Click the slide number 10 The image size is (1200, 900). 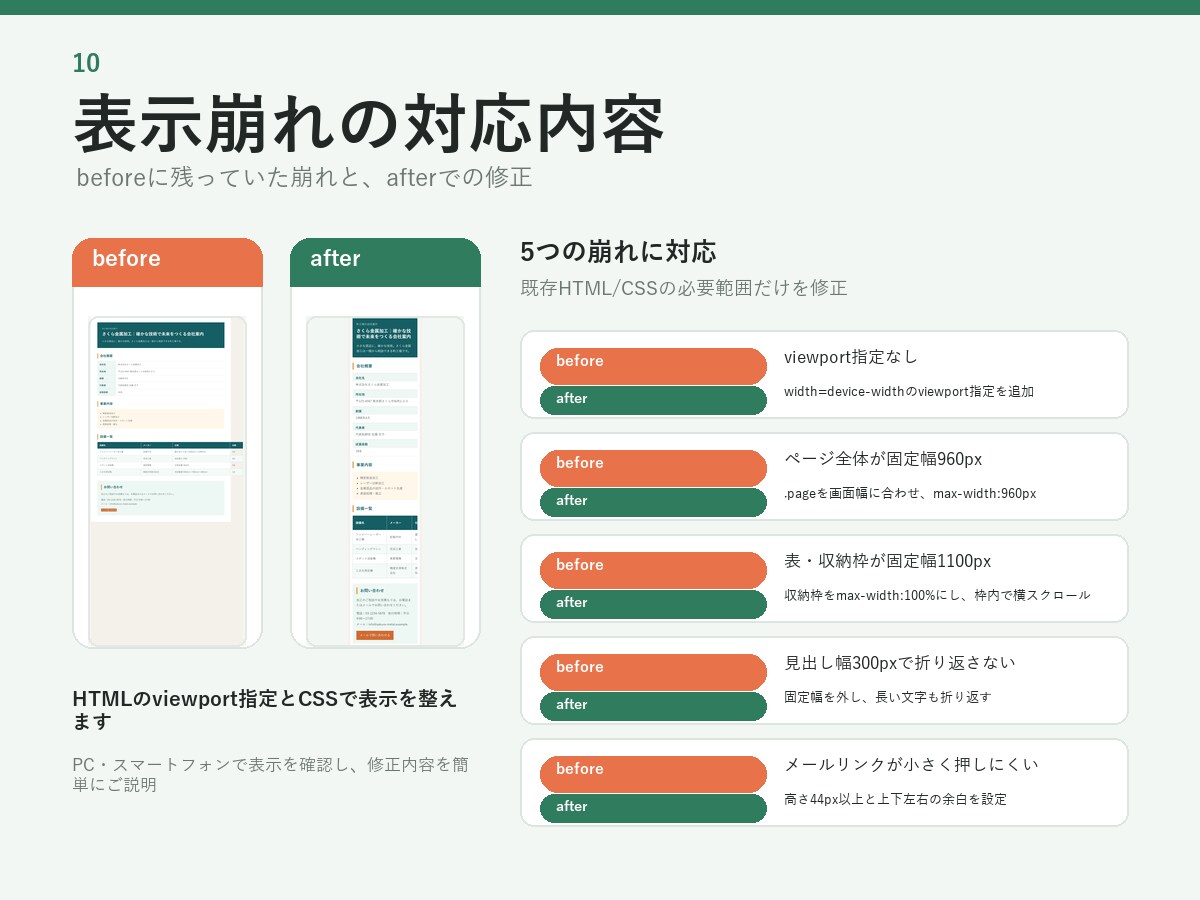pyautogui.click(x=86, y=63)
